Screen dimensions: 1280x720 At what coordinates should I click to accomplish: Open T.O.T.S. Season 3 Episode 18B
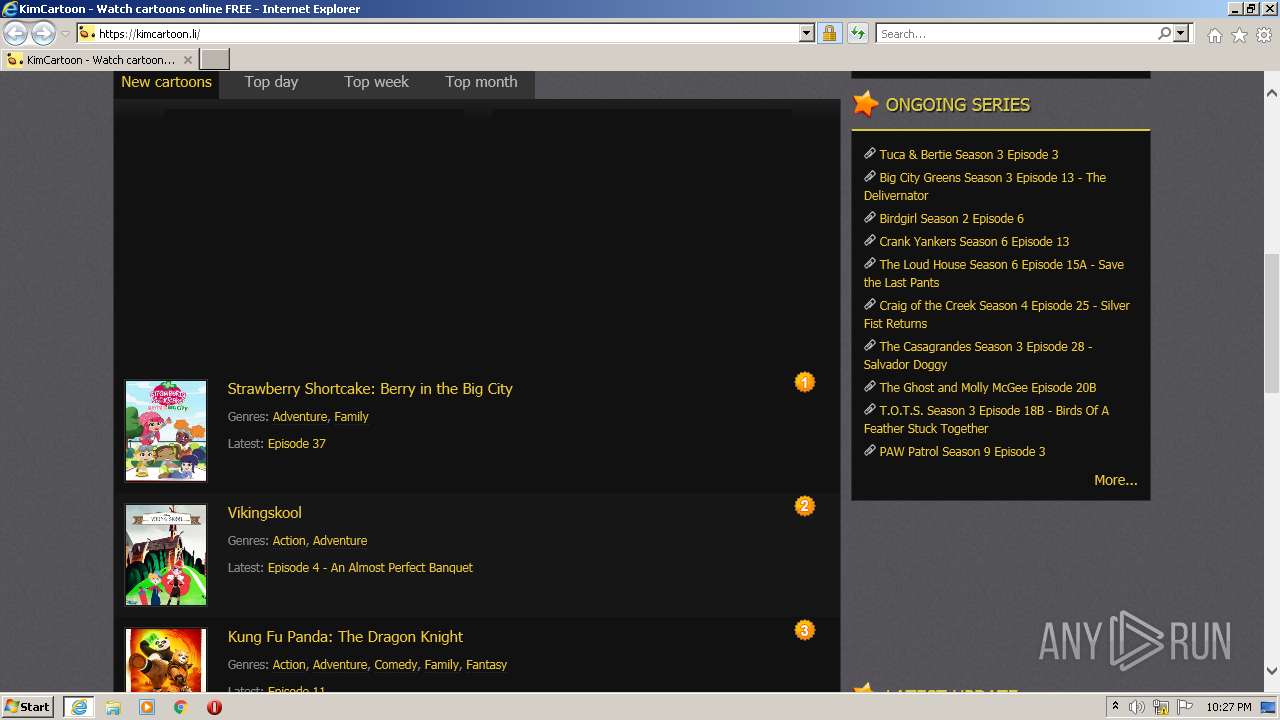pyautogui.click(x=986, y=420)
